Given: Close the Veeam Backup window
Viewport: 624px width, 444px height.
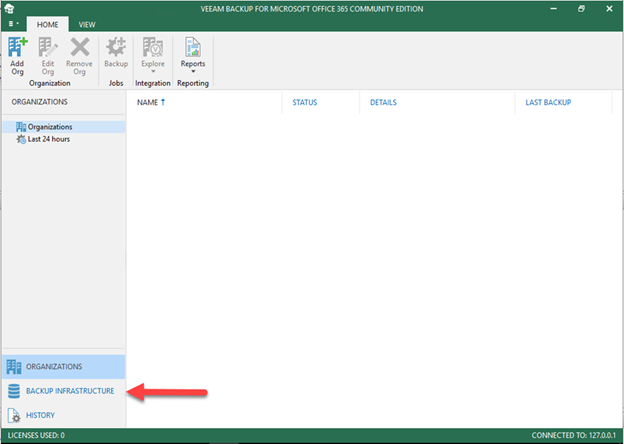Looking at the screenshot, I should (x=609, y=8).
